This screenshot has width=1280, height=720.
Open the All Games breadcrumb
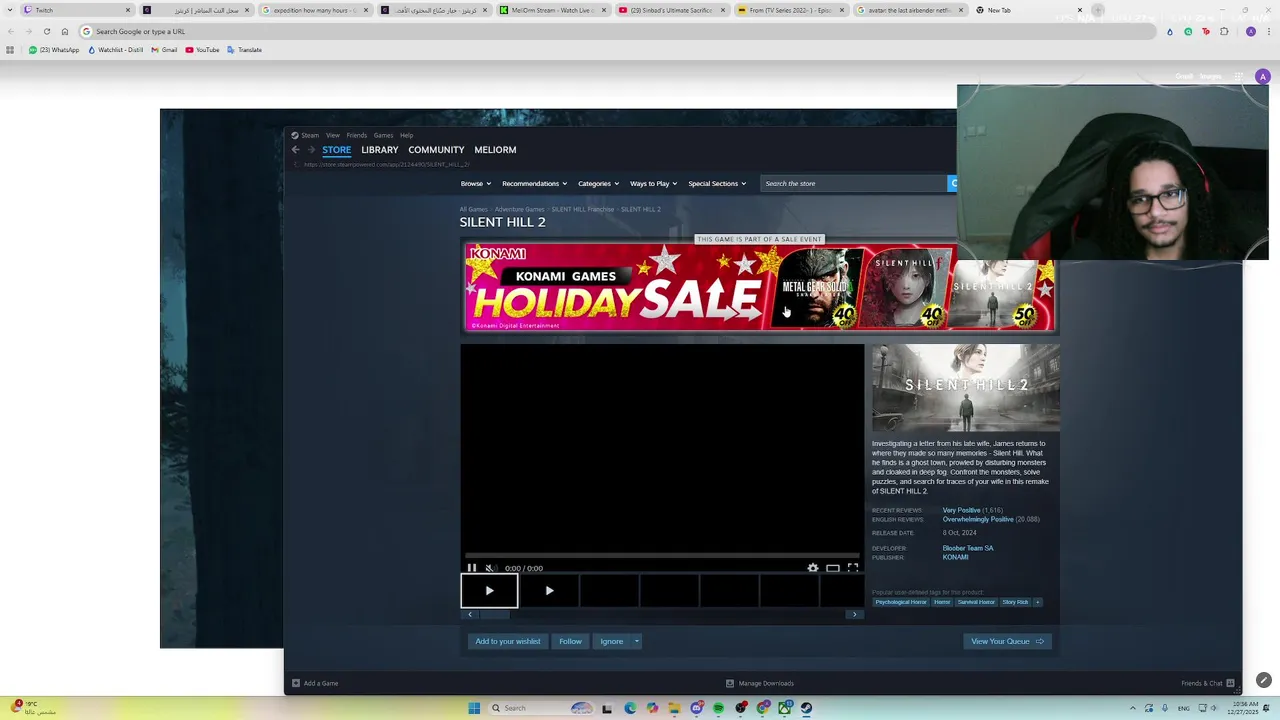click(473, 209)
